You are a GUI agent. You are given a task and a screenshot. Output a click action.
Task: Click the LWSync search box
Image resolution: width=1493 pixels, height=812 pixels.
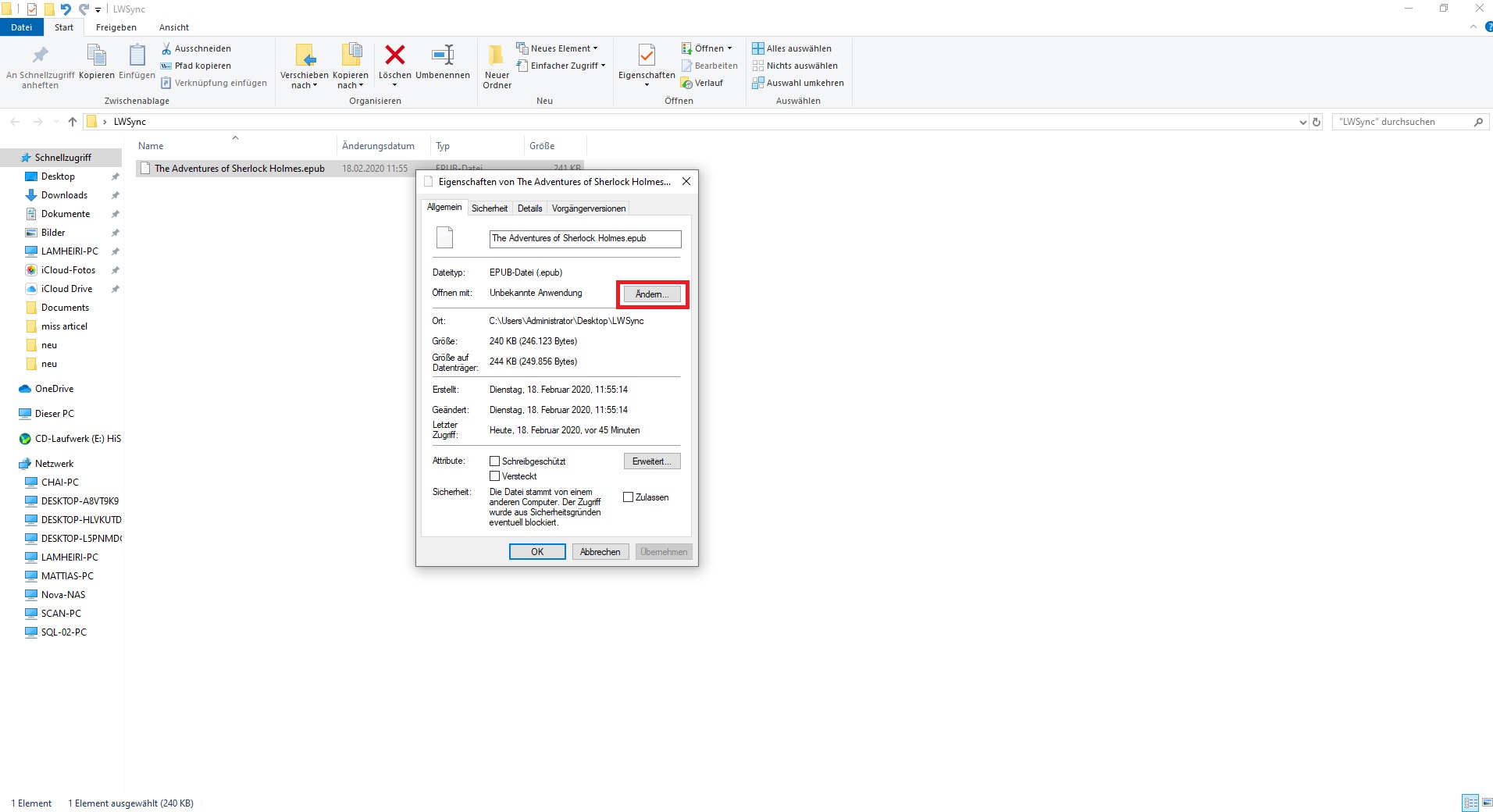(1409, 122)
